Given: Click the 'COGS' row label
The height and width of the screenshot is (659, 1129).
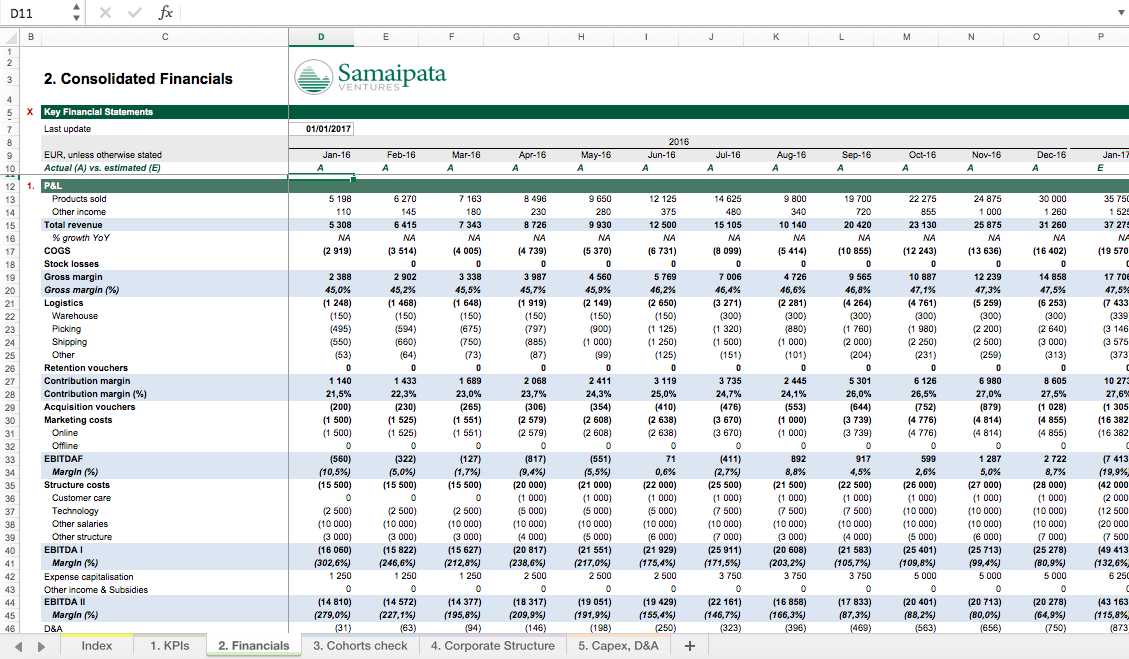Looking at the screenshot, I should pyautogui.click(x=57, y=251).
